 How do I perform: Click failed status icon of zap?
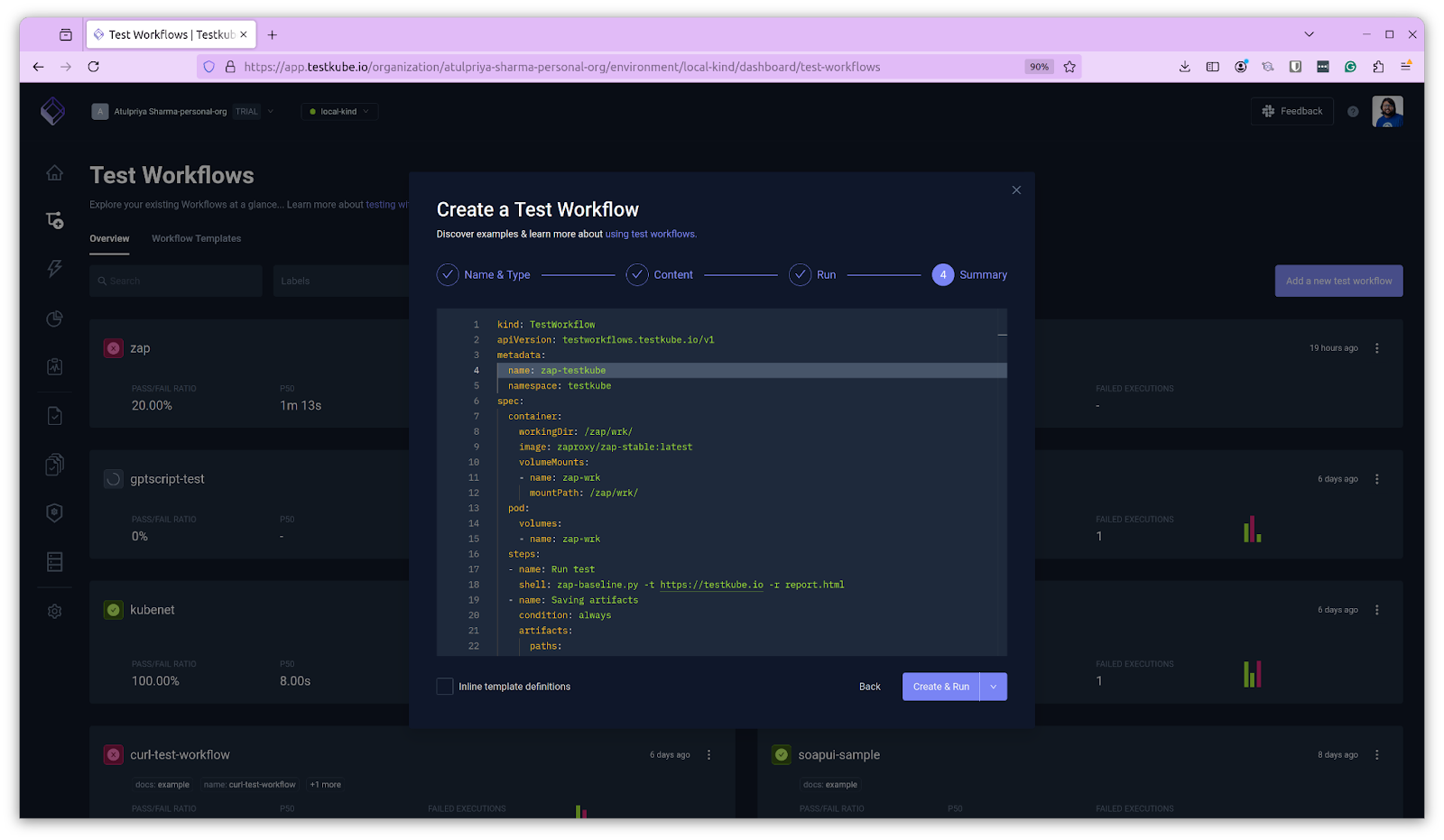click(114, 348)
